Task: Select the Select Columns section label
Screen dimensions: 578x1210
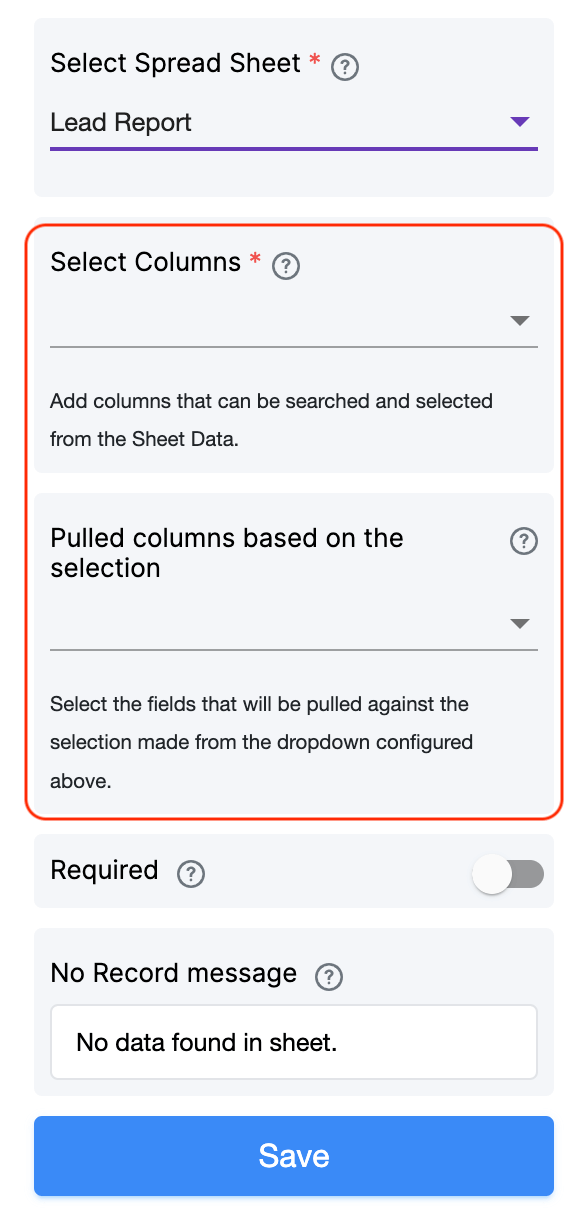Action: coord(146,262)
